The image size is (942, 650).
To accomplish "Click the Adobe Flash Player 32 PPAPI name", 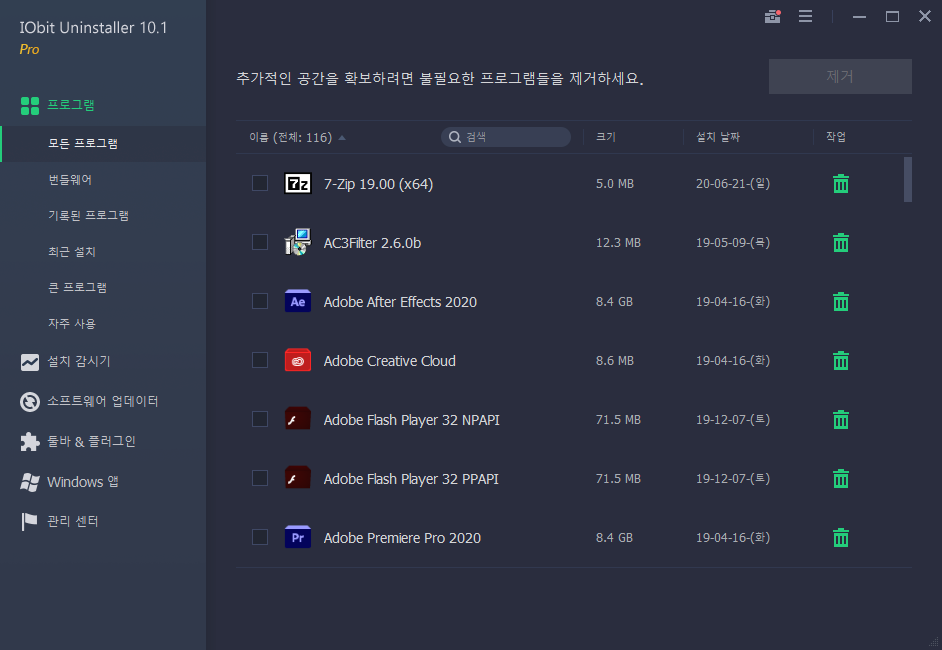I will (411, 479).
